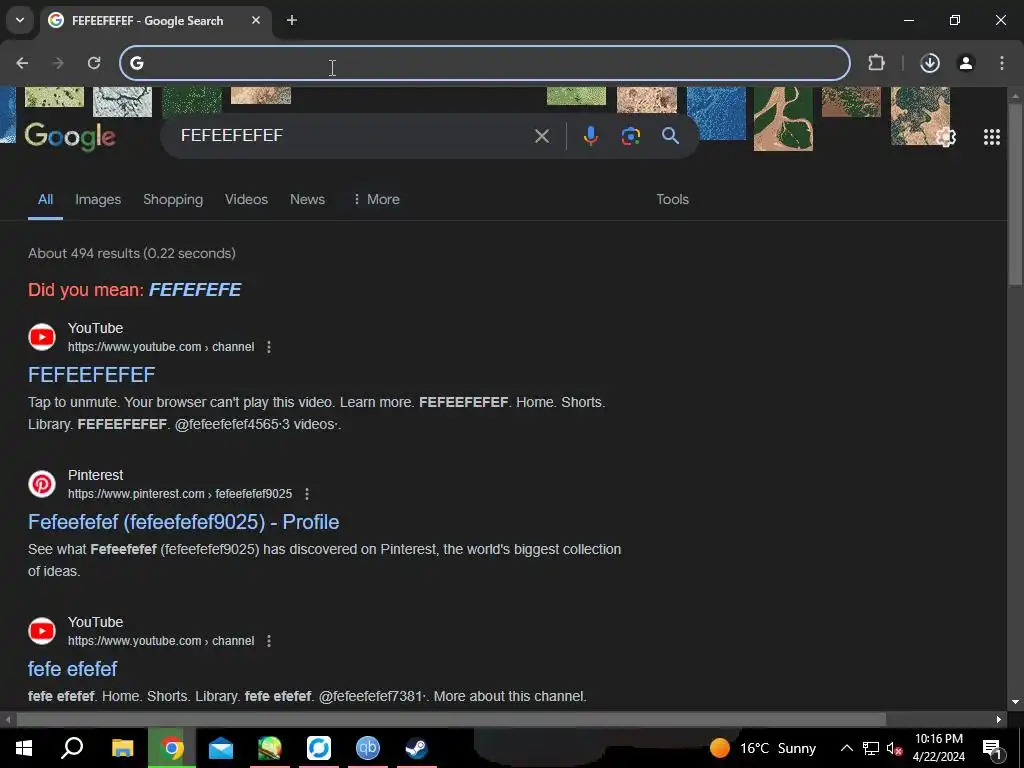This screenshot has height=768, width=1024.
Task: Open the weather widget showing 16°C Sunny
Action: [763, 748]
